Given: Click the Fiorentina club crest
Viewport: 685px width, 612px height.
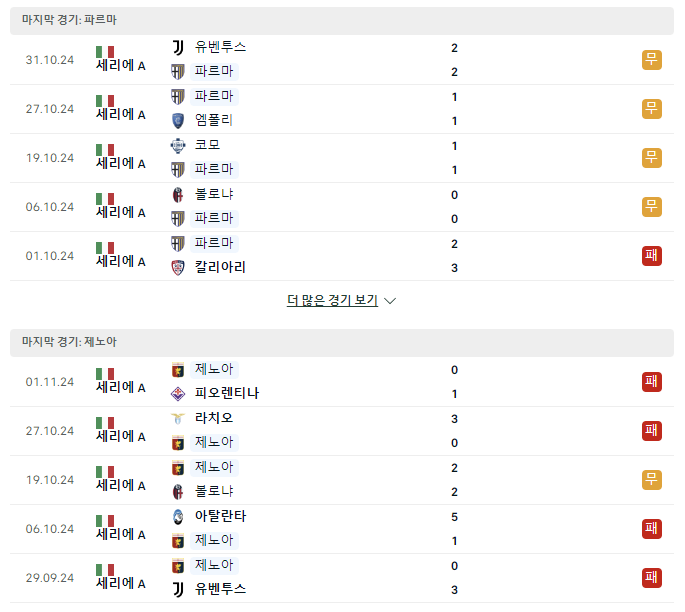Looking at the screenshot, I should coord(178,394).
